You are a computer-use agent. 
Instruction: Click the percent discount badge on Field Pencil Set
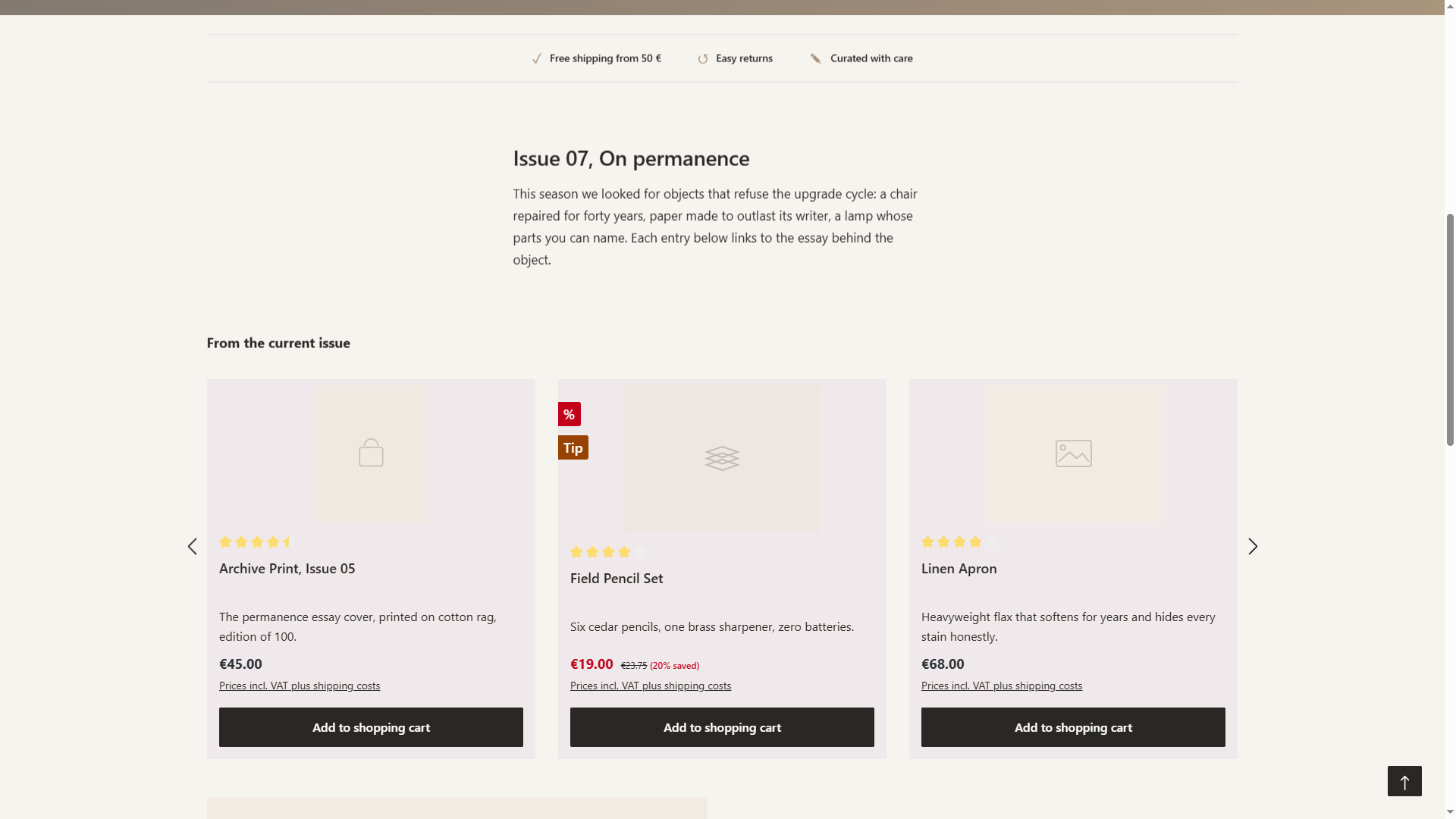570,414
